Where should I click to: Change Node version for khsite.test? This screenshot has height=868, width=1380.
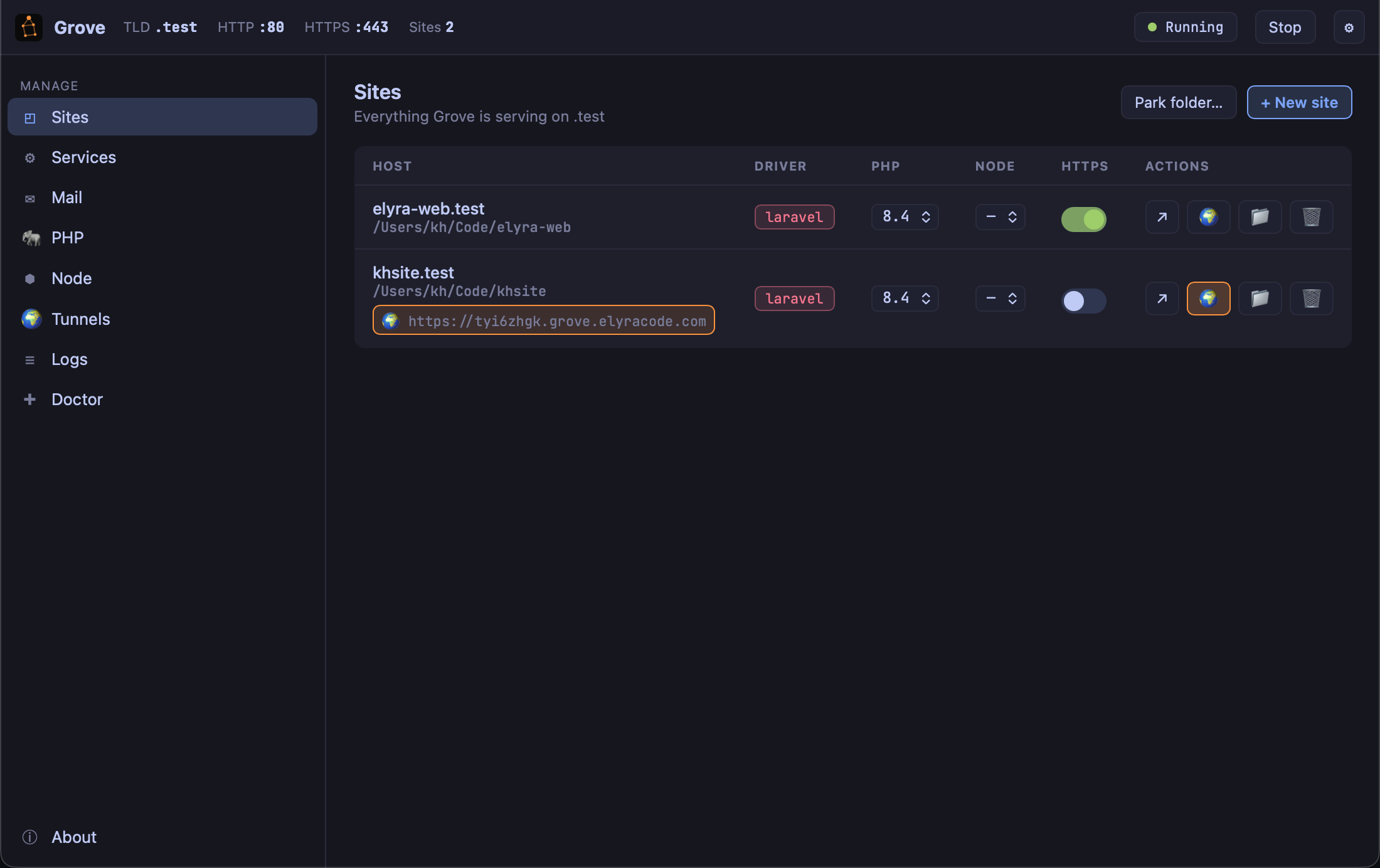[1000, 299]
